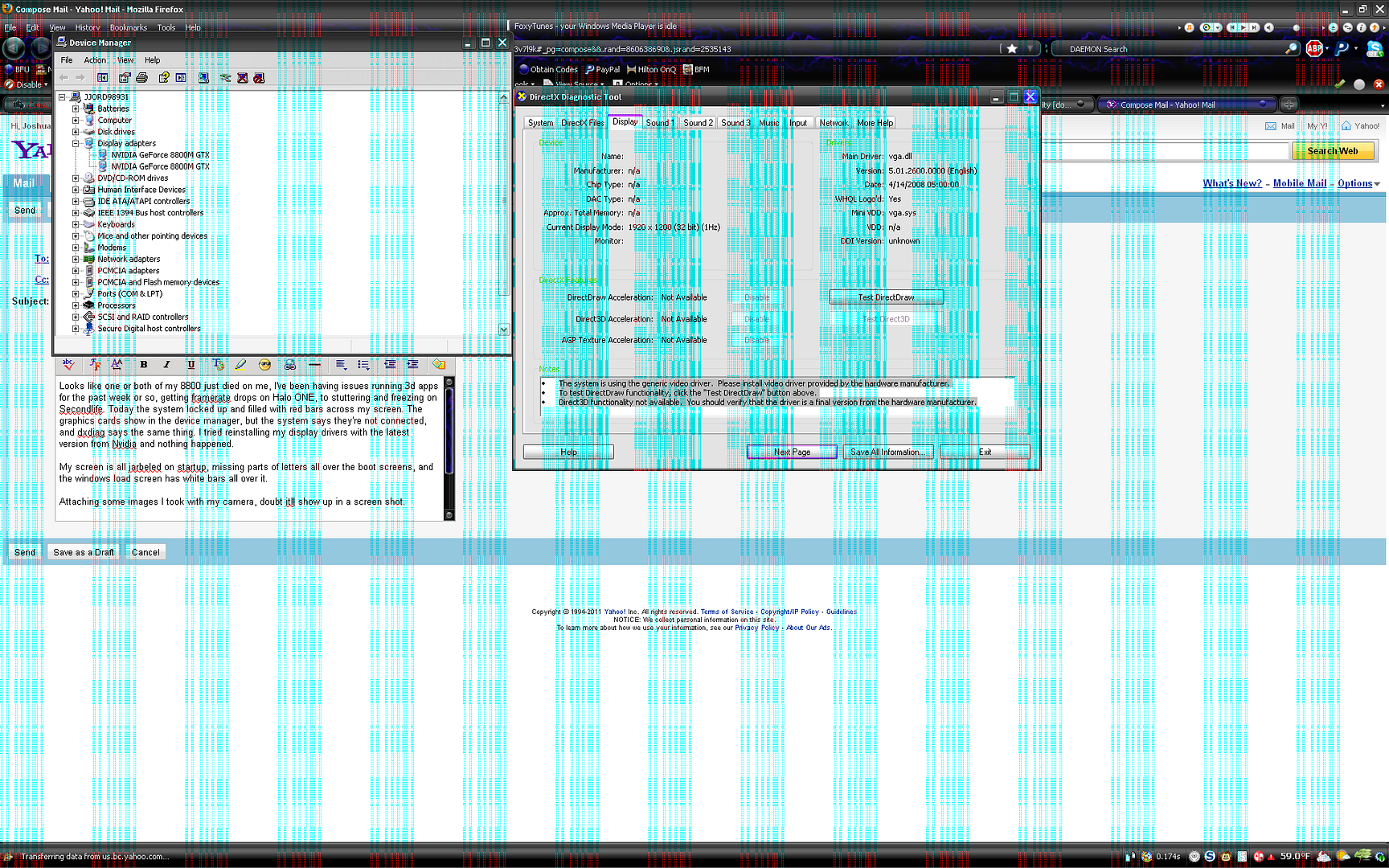
Task: Open bulleted list icon in compose toolbar
Action: (x=363, y=365)
